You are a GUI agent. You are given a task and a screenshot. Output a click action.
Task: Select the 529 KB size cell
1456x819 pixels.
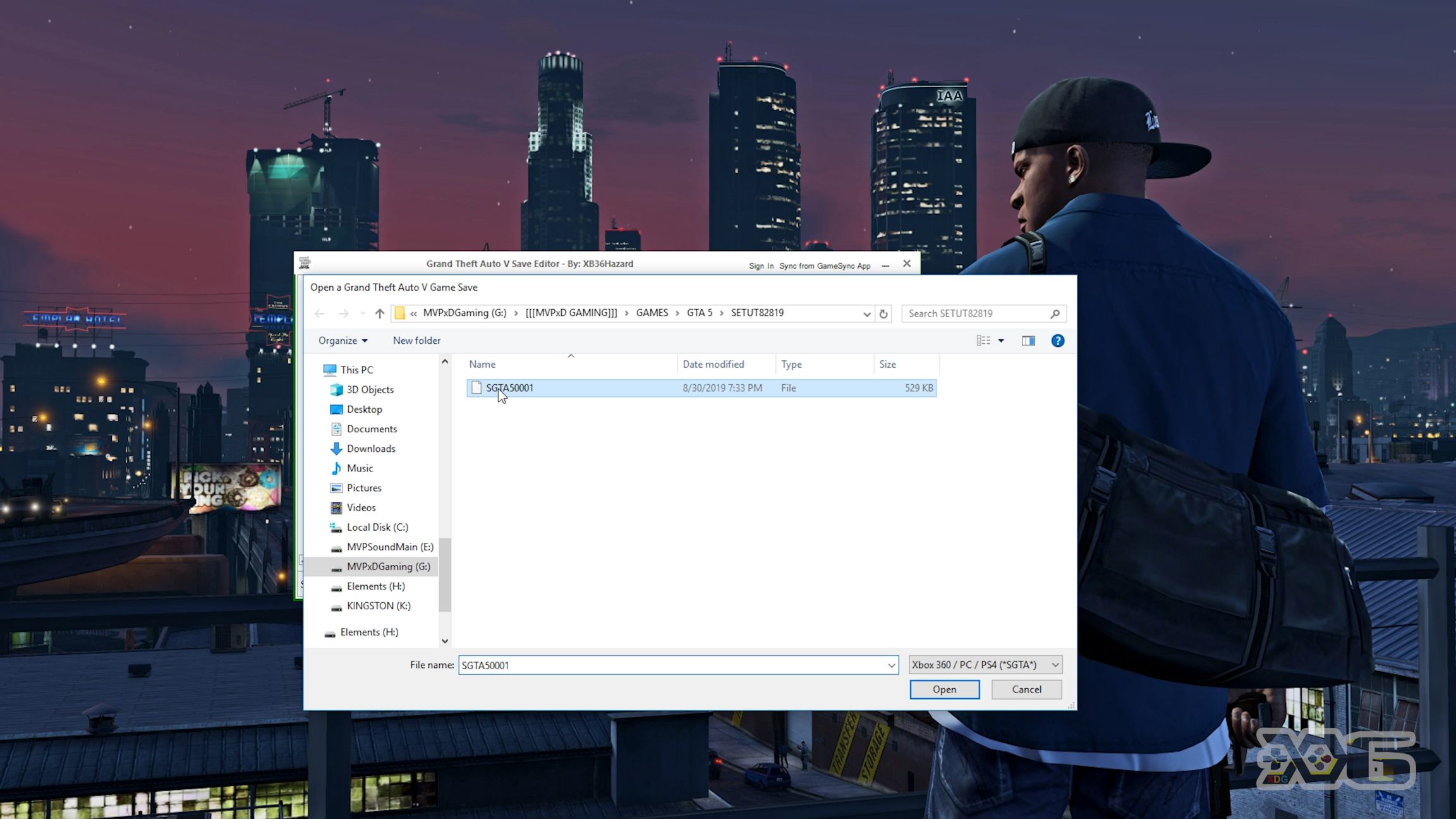click(919, 388)
